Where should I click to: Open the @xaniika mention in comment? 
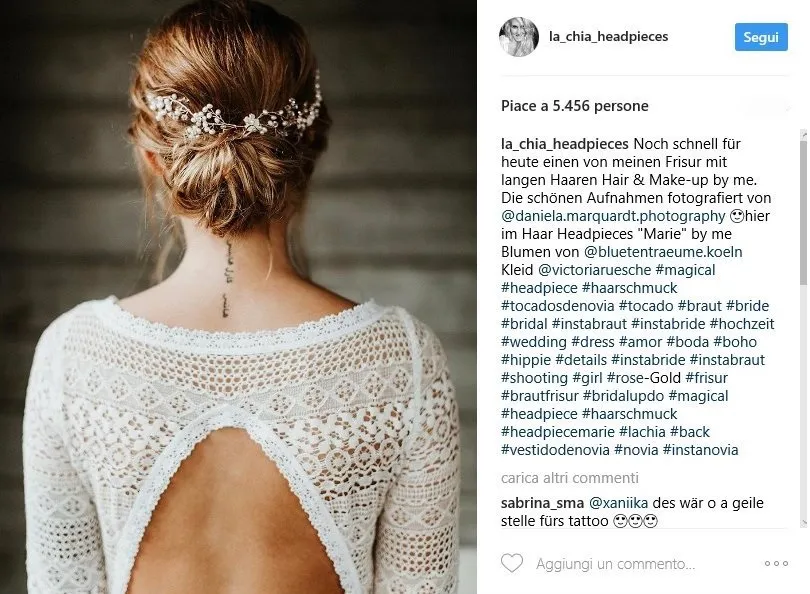[618, 503]
